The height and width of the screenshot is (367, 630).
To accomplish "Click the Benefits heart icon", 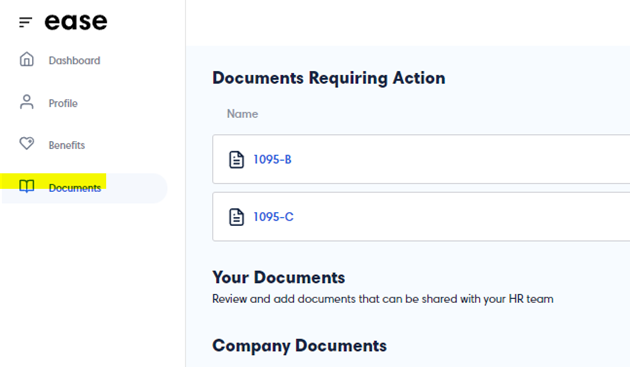I will click(27, 144).
